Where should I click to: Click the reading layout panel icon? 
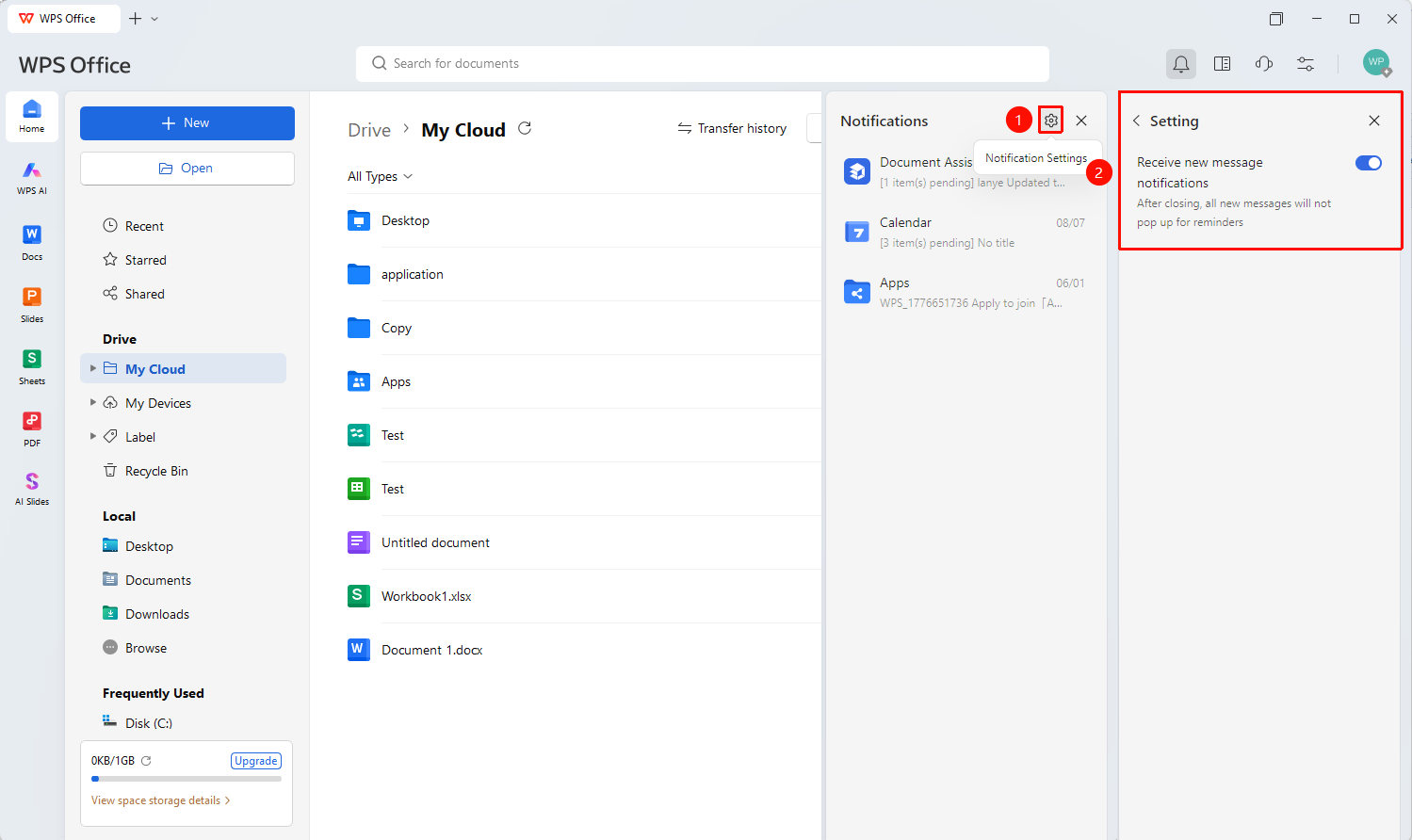coord(1222,64)
